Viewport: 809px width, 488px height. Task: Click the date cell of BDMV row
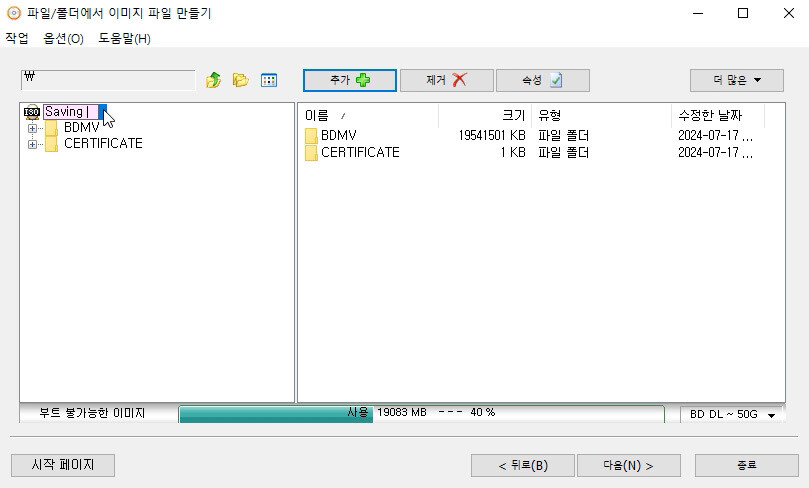716,136
